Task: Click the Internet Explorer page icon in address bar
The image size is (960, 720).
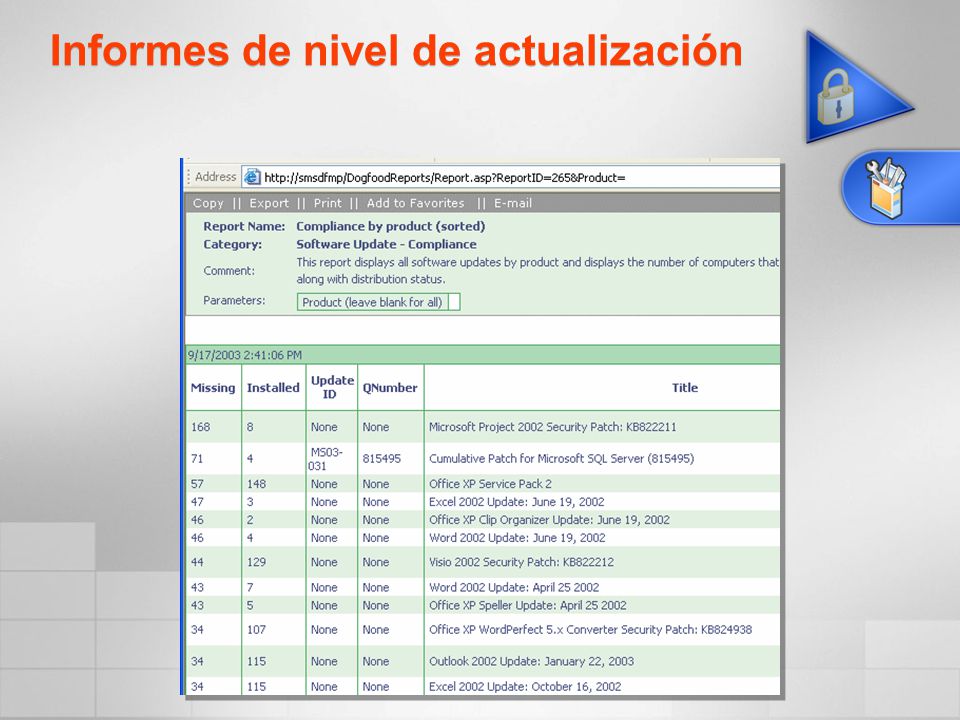Action: (x=252, y=178)
